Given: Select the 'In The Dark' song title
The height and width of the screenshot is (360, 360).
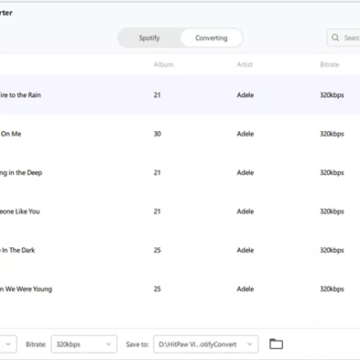Looking at the screenshot, I should tap(17, 250).
